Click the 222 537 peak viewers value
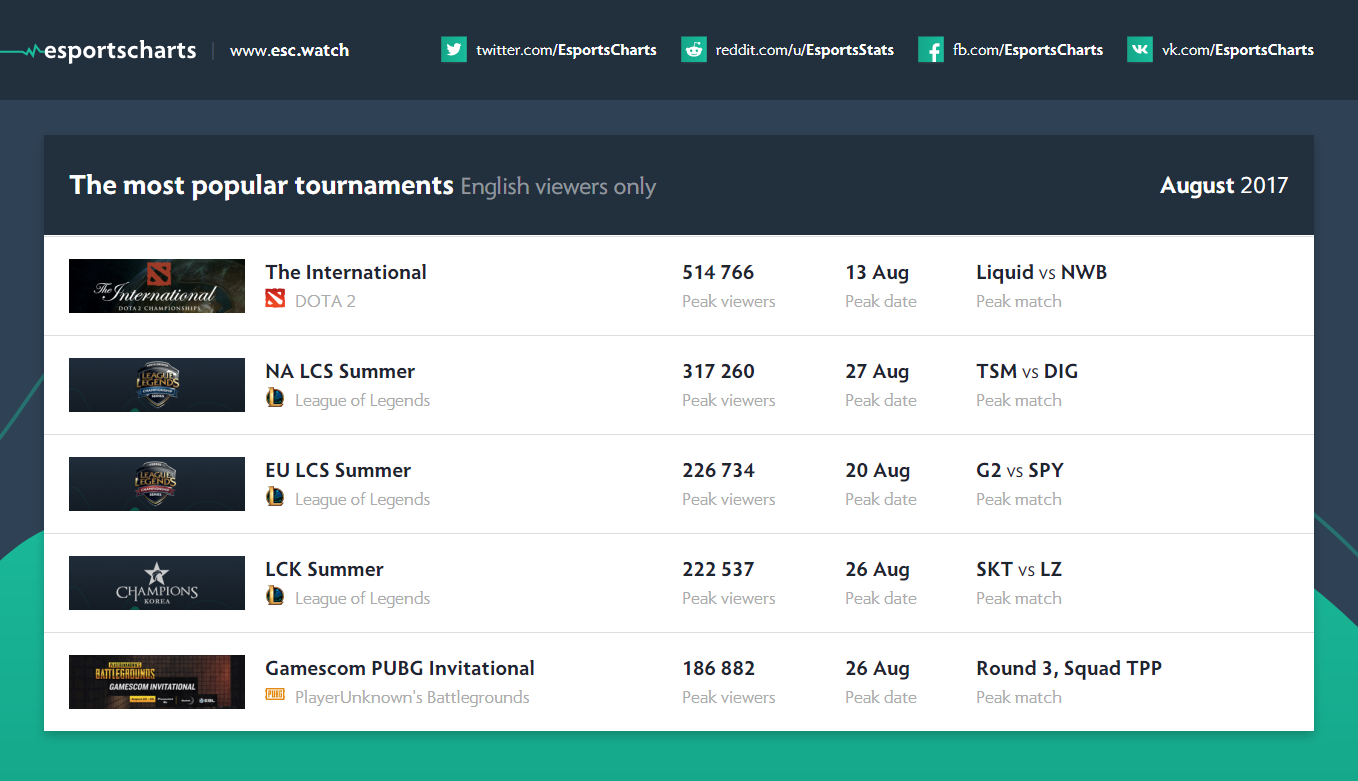Image resolution: width=1358 pixels, height=781 pixels. pyautogui.click(x=718, y=569)
